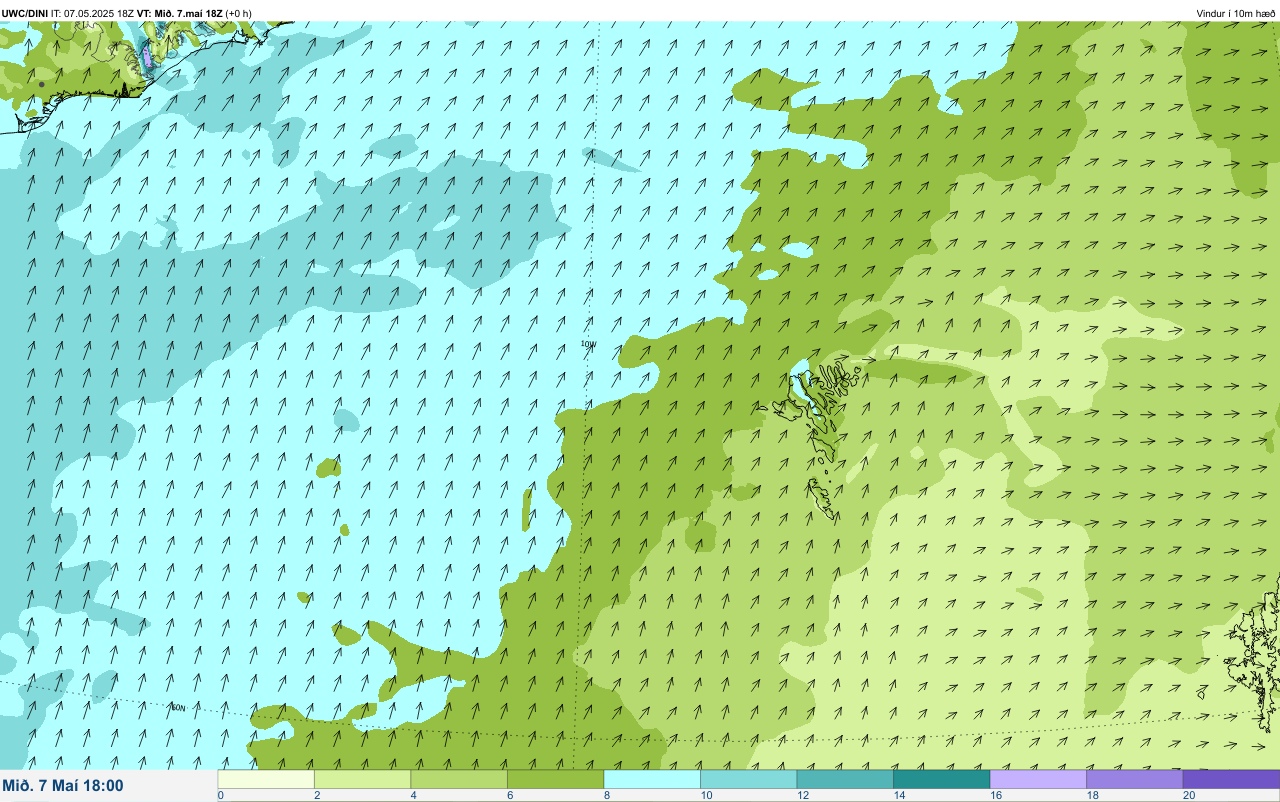Click the 'IT: 07.05.2025 18Z' header text
Screen dimensions: 1280x802
[x=90, y=13]
